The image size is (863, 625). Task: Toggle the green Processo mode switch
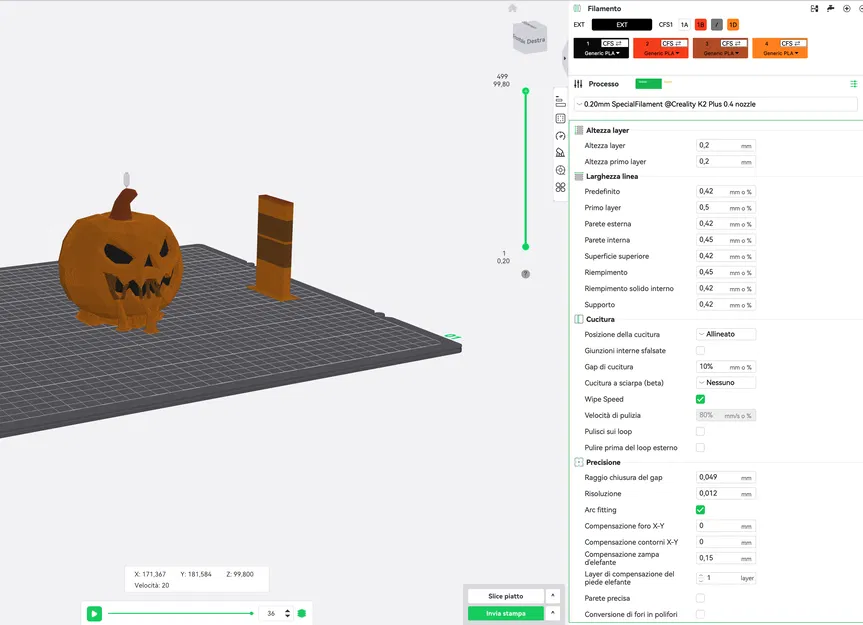(x=648, y=83)
